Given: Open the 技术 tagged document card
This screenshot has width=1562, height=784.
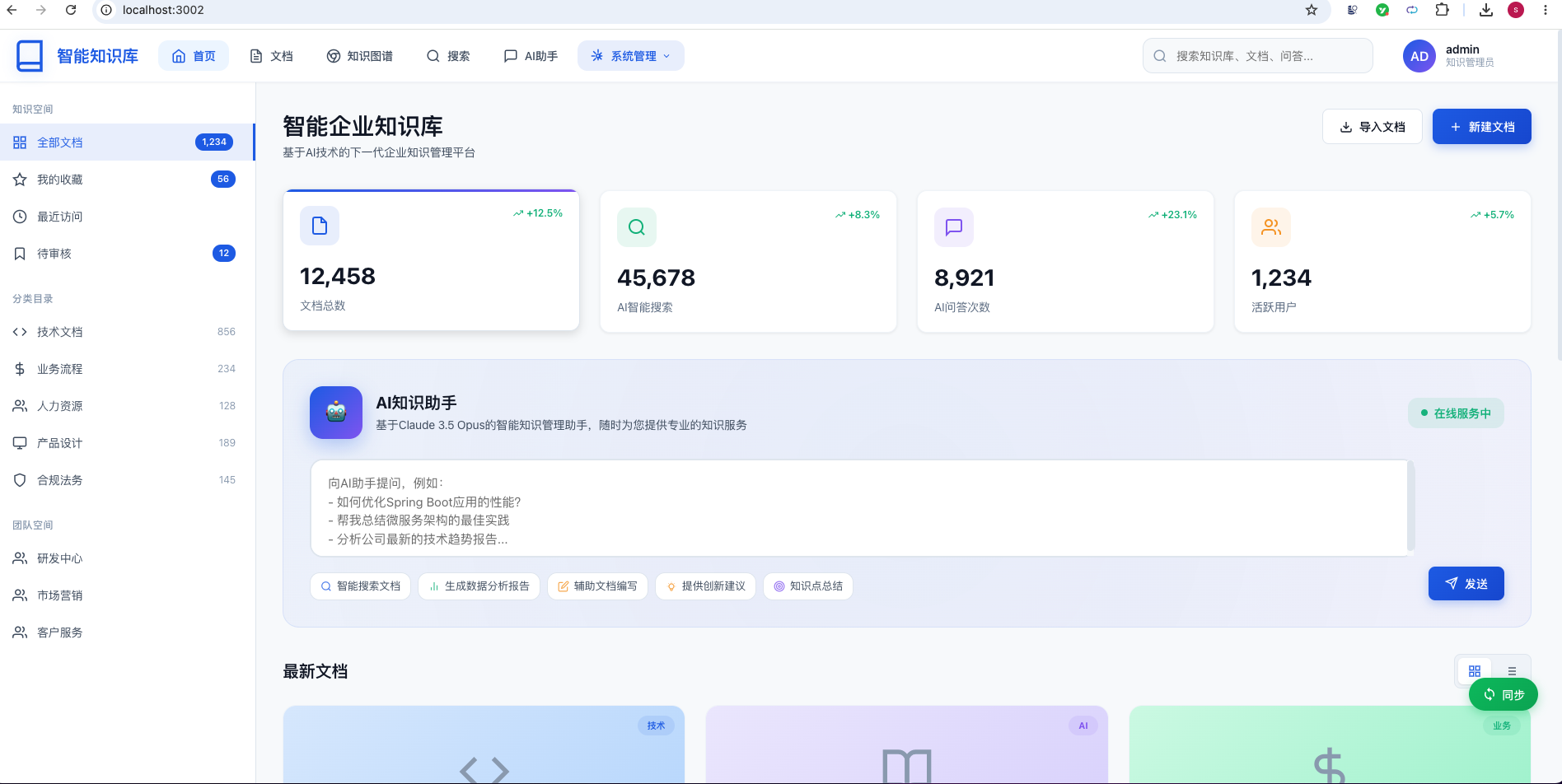Looking at the screenshot, I should pos(484,744).
